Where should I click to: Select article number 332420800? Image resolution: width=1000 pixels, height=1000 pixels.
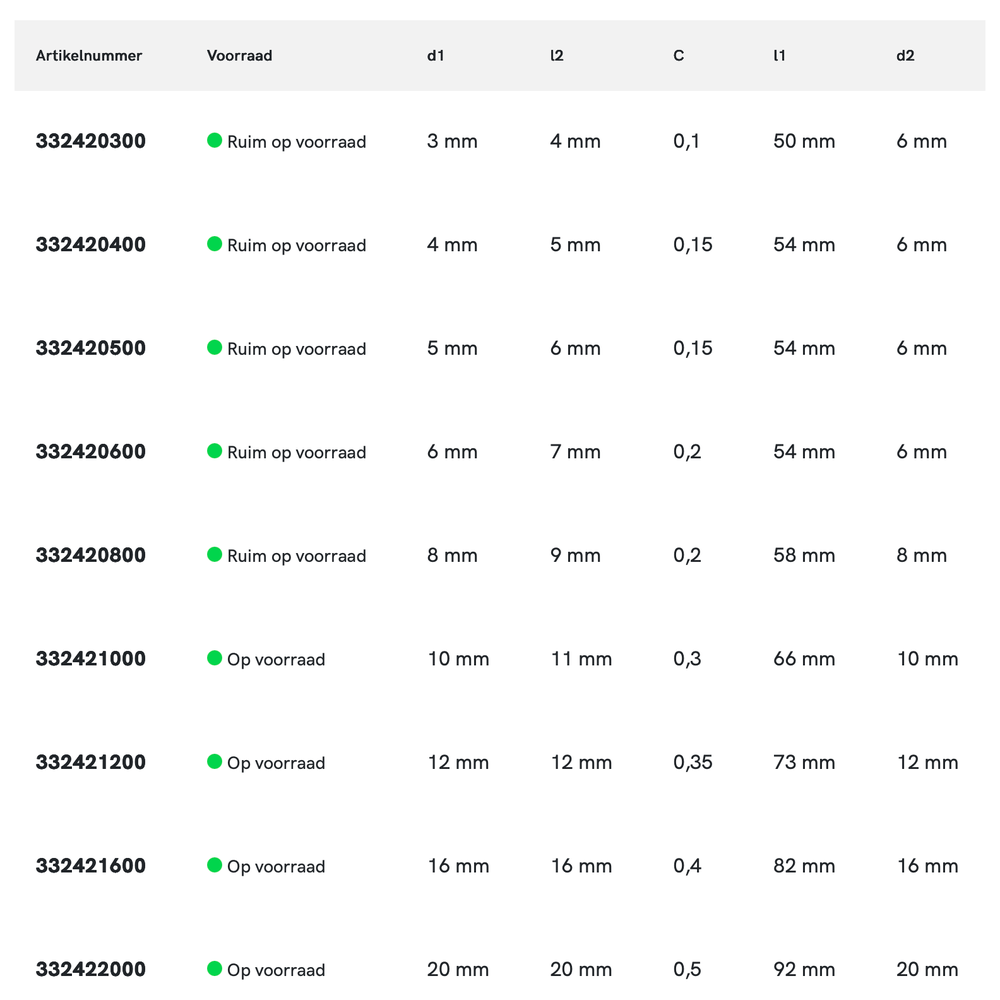91,555
